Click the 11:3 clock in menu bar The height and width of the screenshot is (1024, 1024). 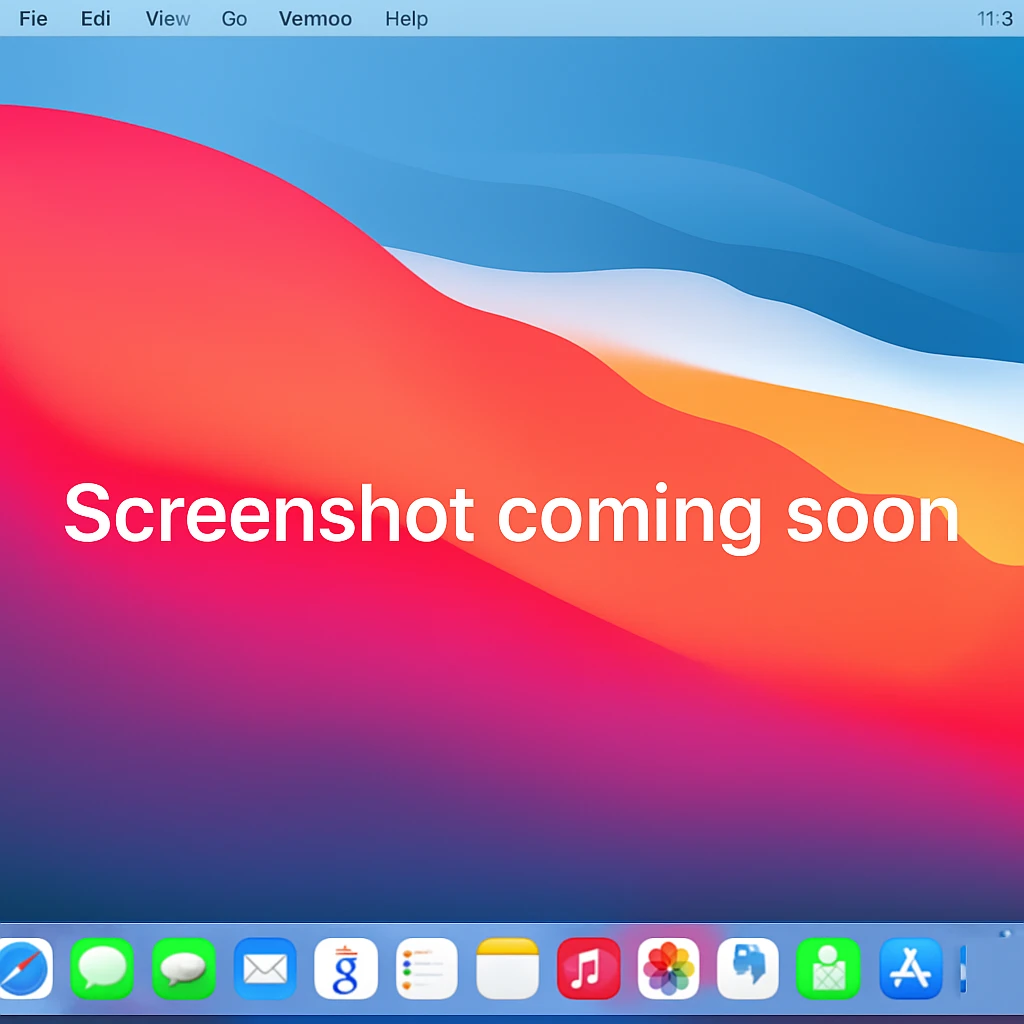995,18
